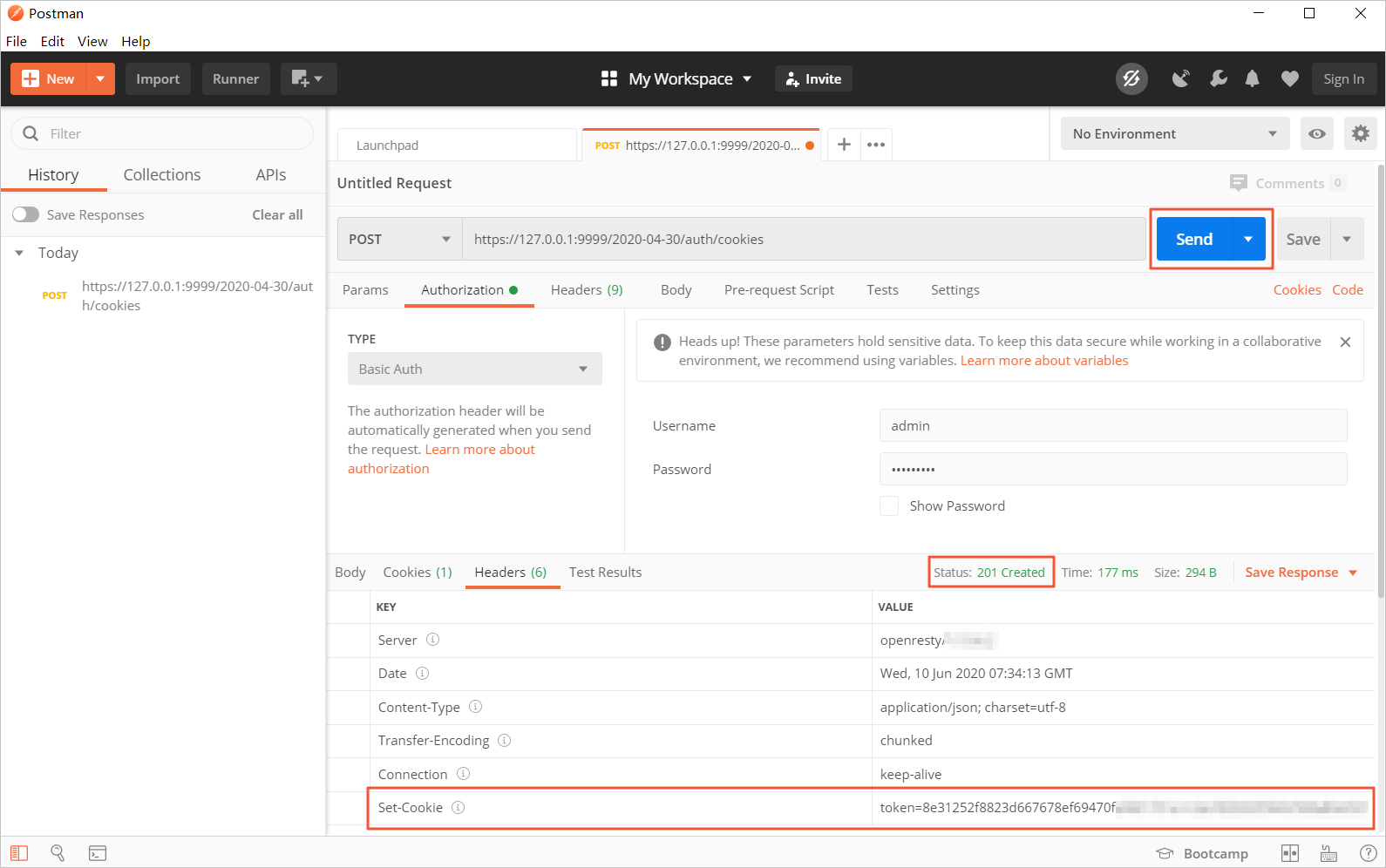
Task: Open tab options three dots menu
Action: coord(876,145)
